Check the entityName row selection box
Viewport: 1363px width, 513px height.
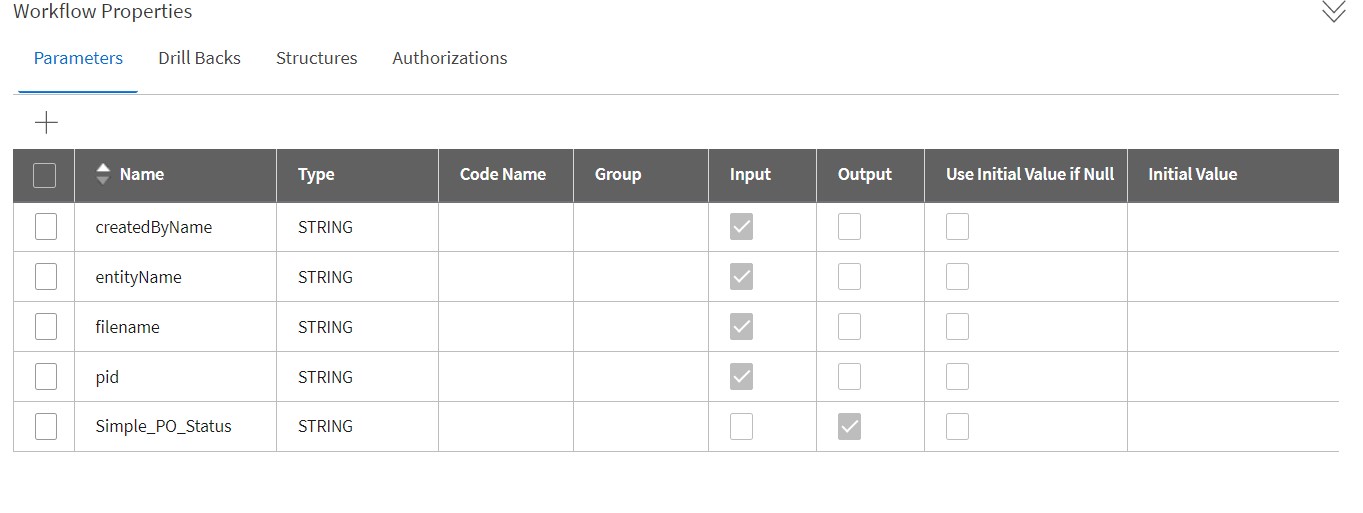(46, 277)
